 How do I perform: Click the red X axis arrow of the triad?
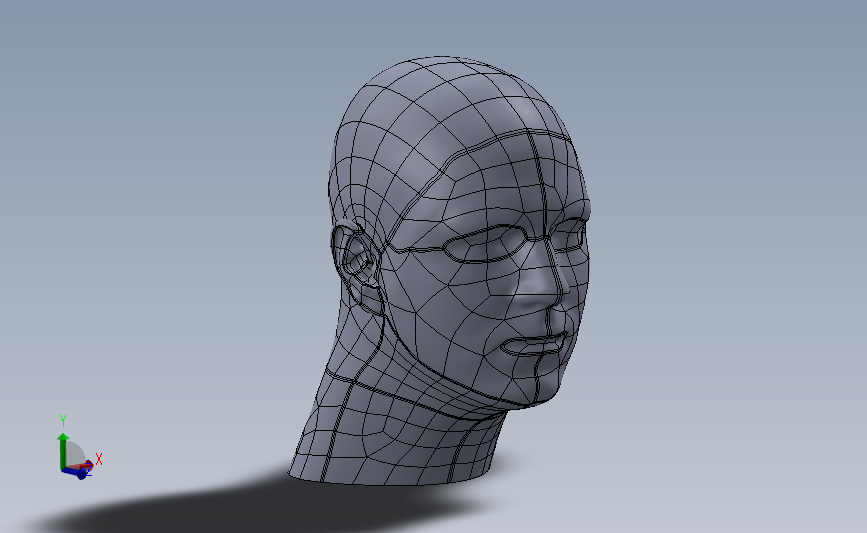click(81, 465)
